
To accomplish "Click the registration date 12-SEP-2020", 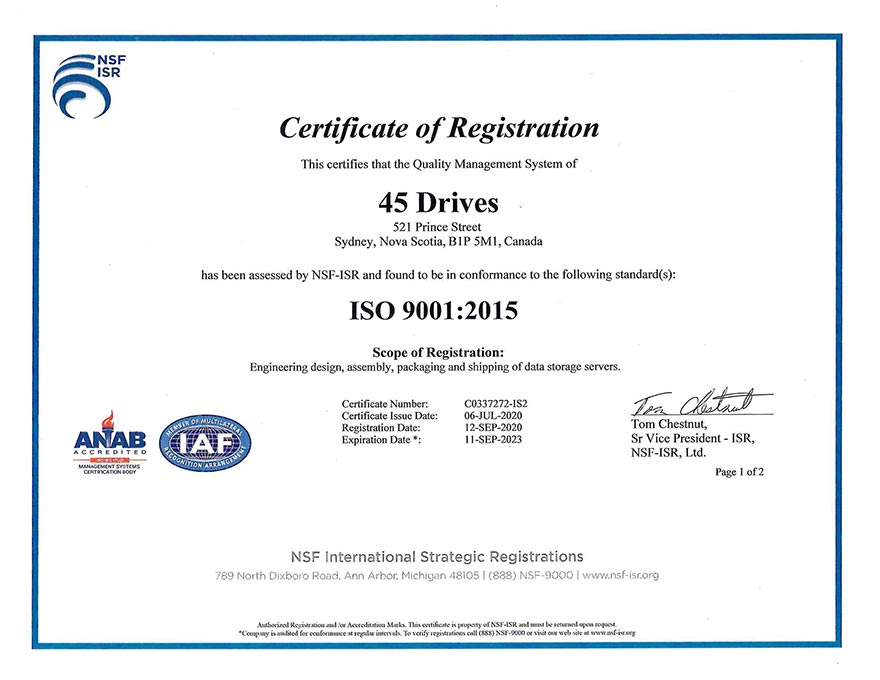I will point(492,427).
